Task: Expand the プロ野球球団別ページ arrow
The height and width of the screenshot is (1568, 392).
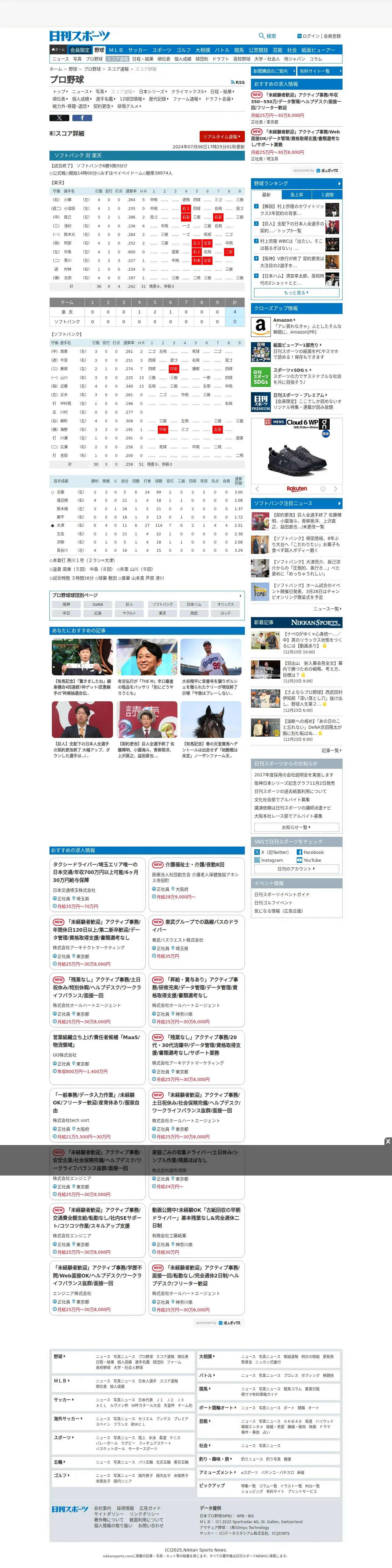Action: point(241,595)
